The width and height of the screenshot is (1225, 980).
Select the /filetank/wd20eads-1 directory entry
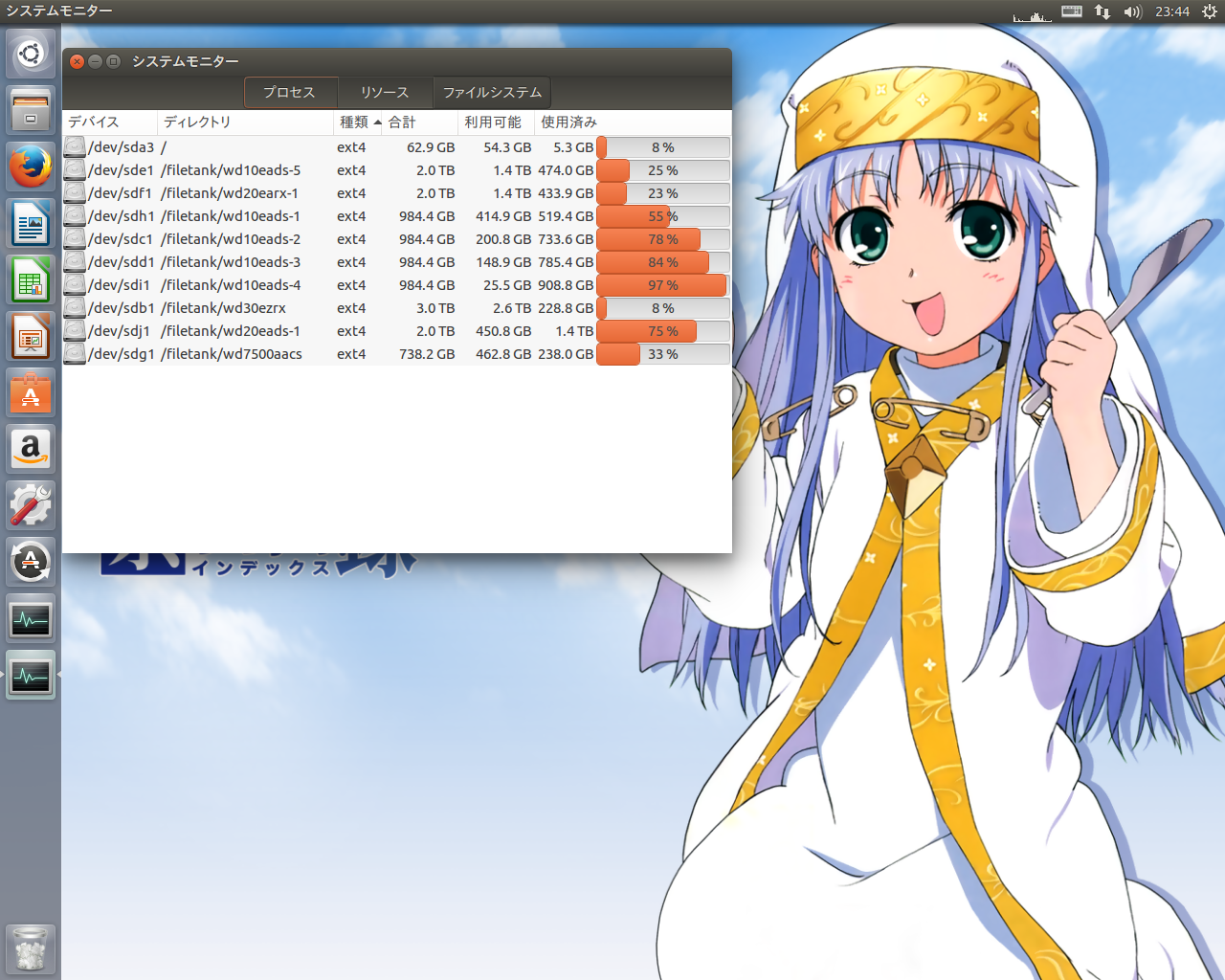point(231,331)
